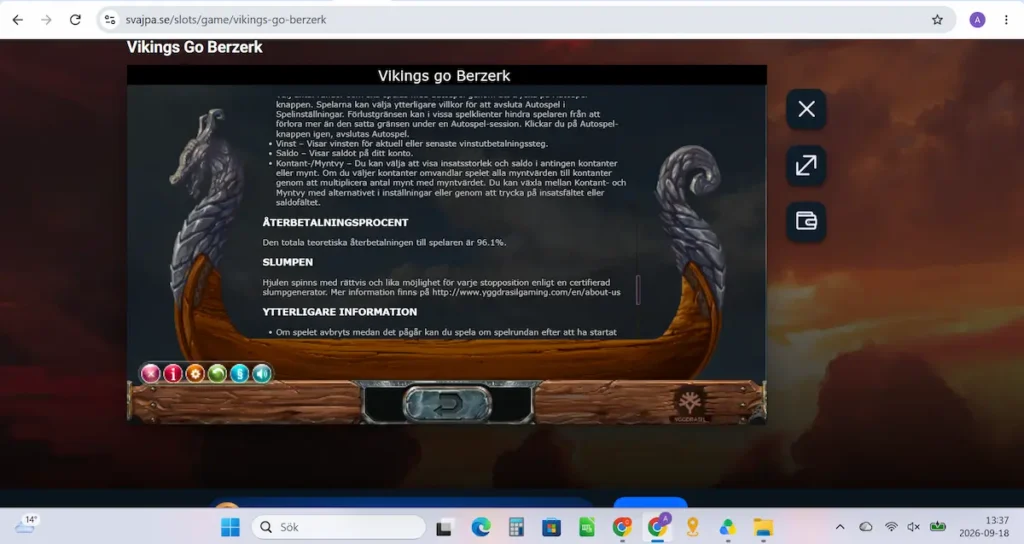Image resolution: width=1024 pixels, height=544 pixels.
Task: Click muted volume tray icon
Action: (914, 527)
